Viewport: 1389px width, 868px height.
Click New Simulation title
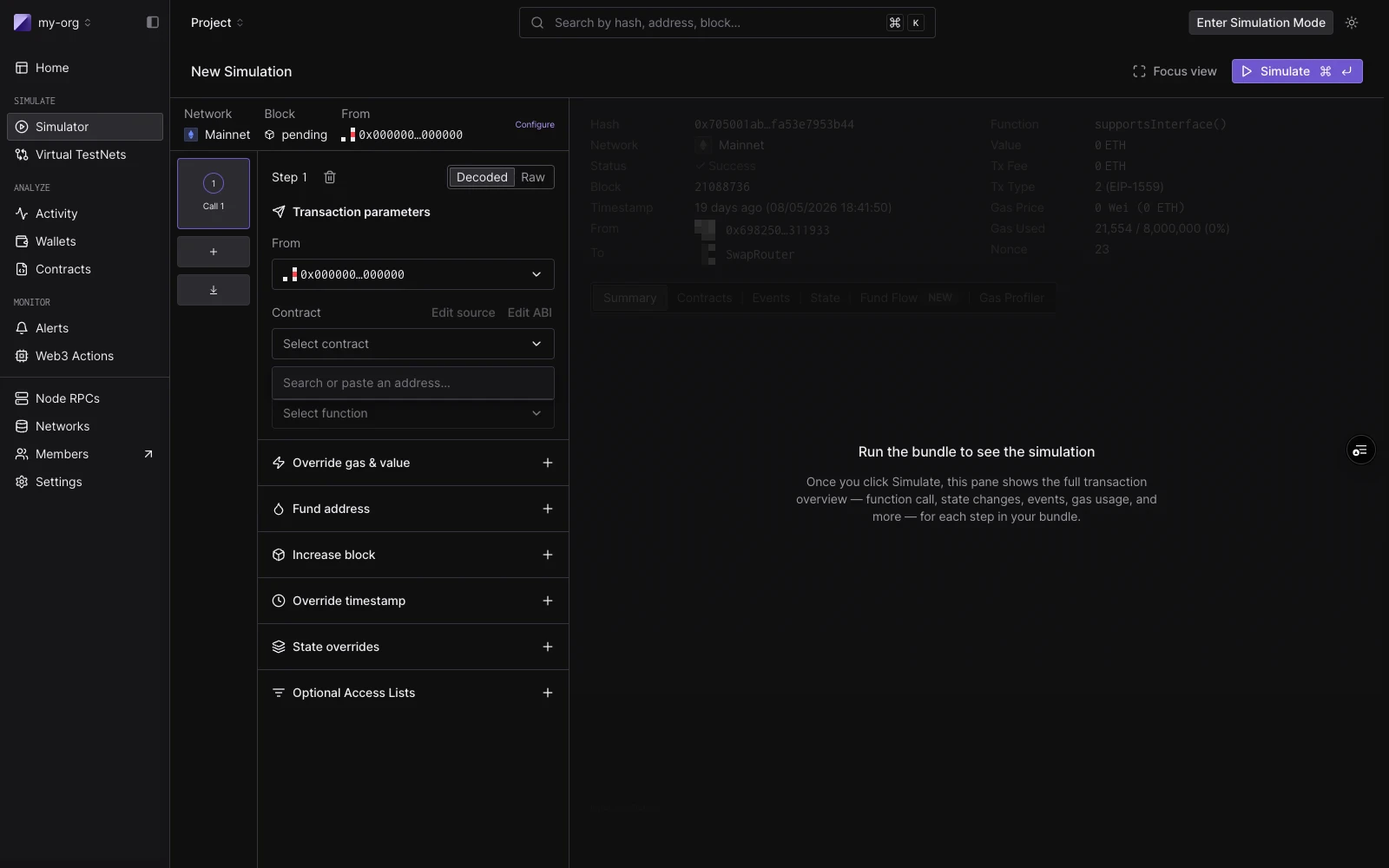(241, 71)
